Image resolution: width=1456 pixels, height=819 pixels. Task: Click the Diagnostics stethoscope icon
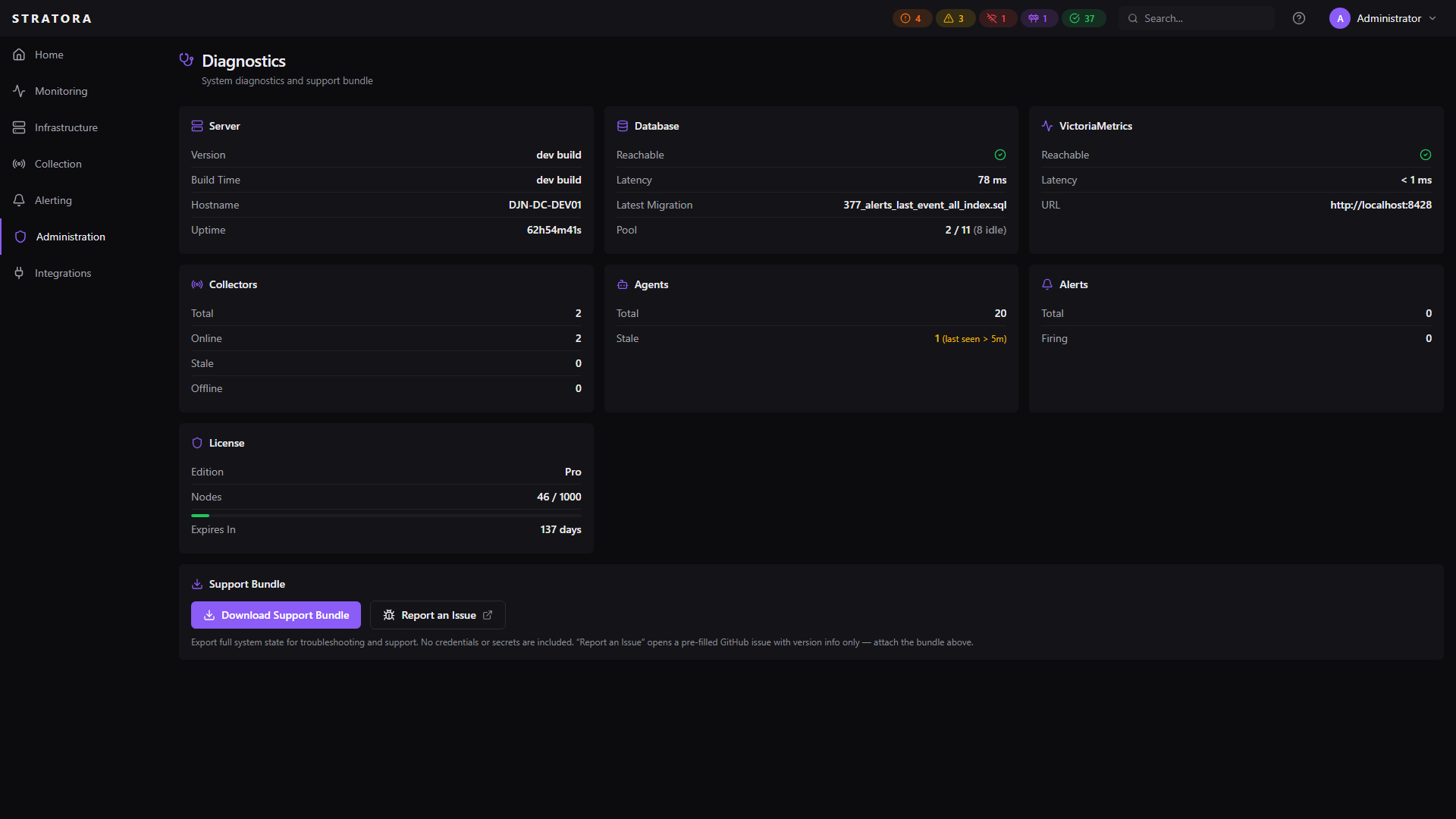click(187, 60)
